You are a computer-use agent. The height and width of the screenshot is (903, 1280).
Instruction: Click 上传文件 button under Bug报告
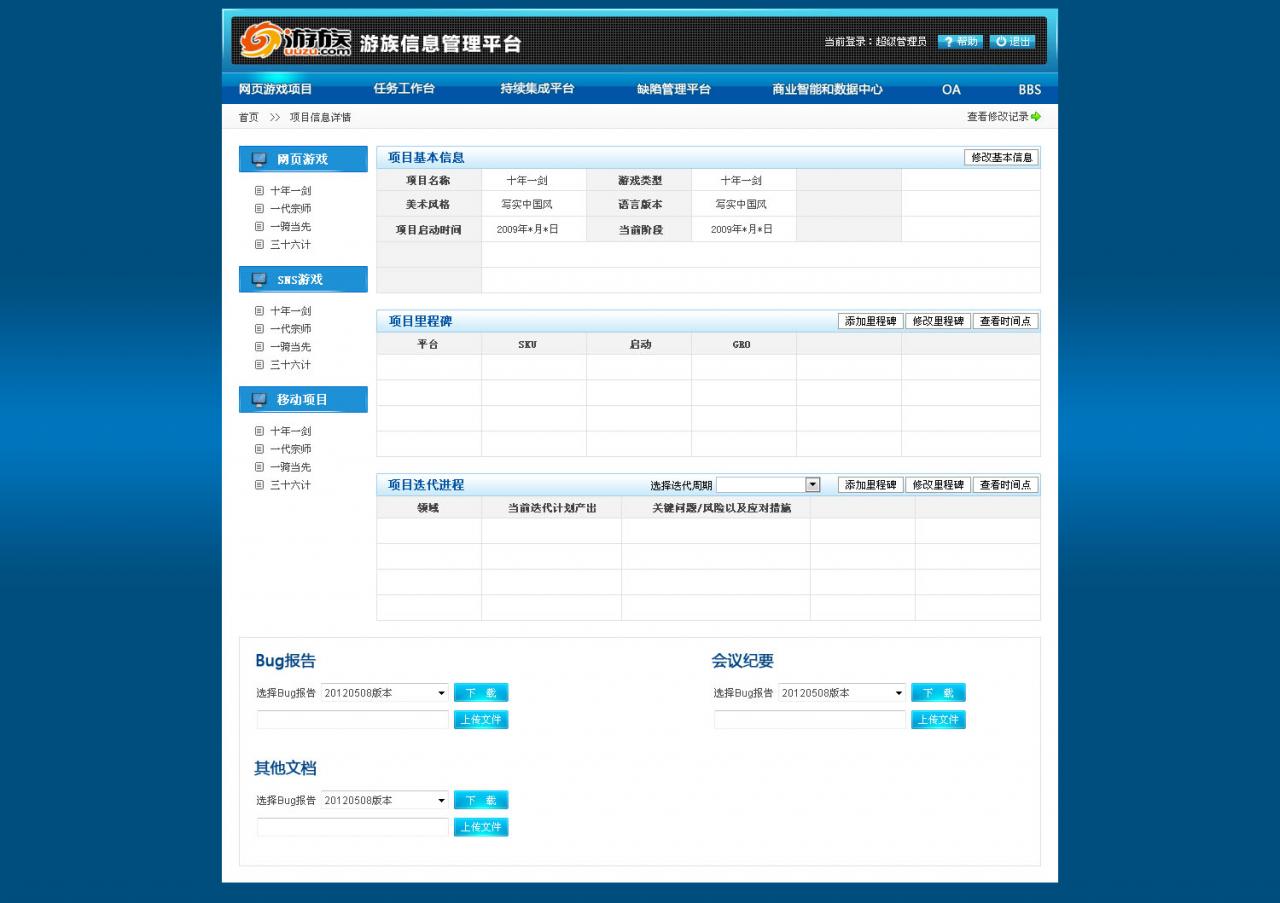481,720
